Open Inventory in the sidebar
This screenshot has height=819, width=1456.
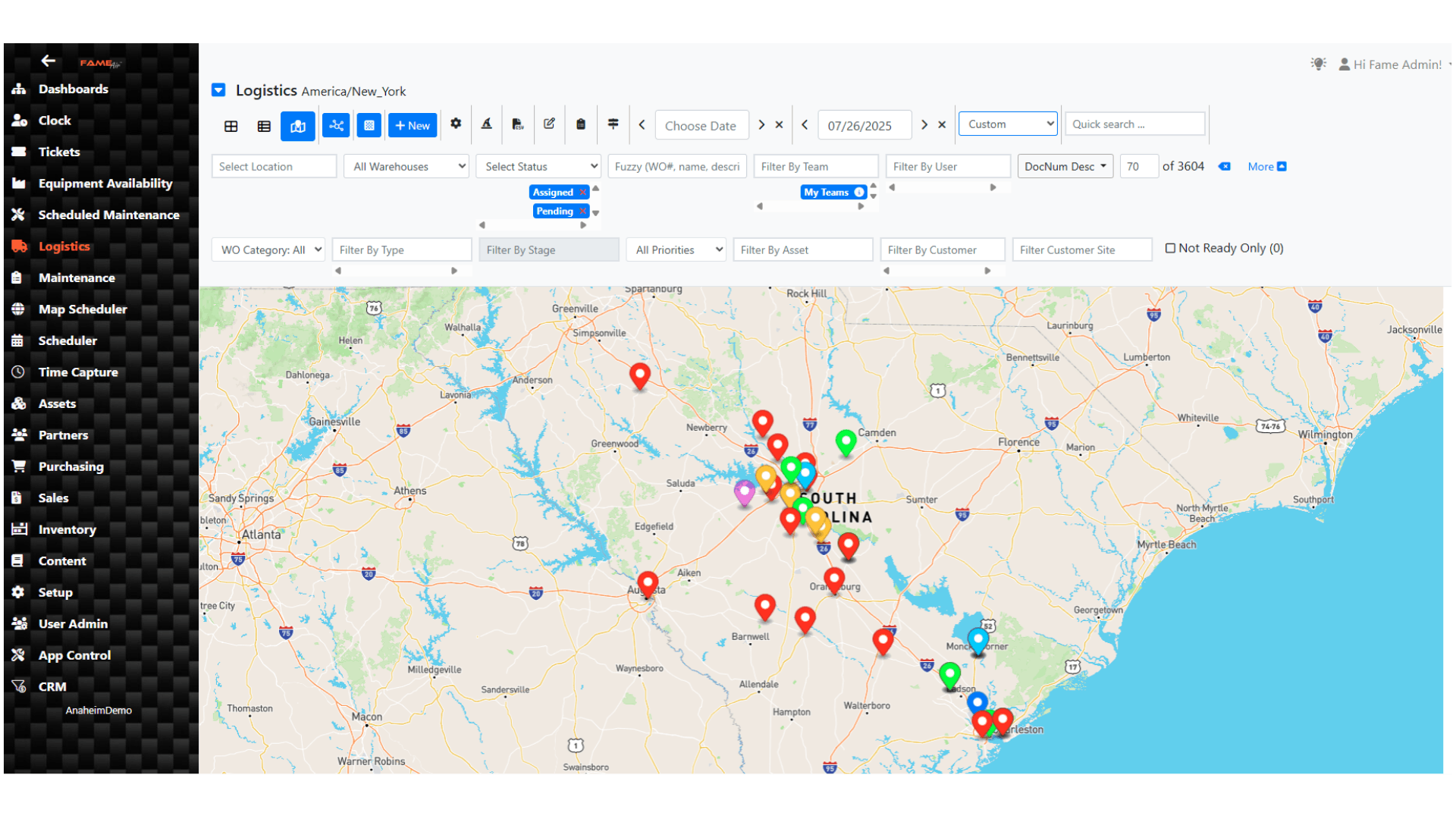[67, 529]
